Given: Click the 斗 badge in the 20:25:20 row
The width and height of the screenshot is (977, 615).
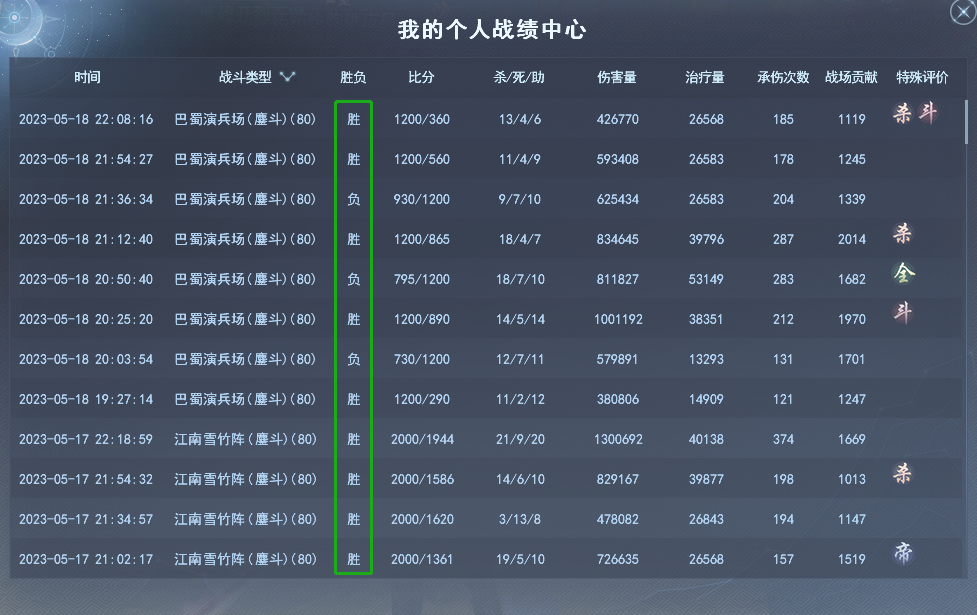Looking at the screenshot, I should tap(903, 312).
